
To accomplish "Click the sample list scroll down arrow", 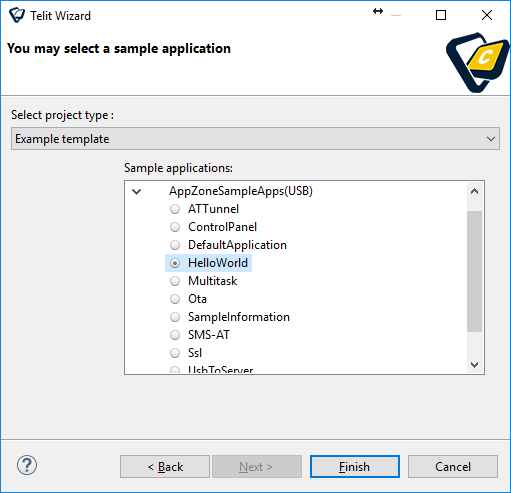I will point(474,365).
